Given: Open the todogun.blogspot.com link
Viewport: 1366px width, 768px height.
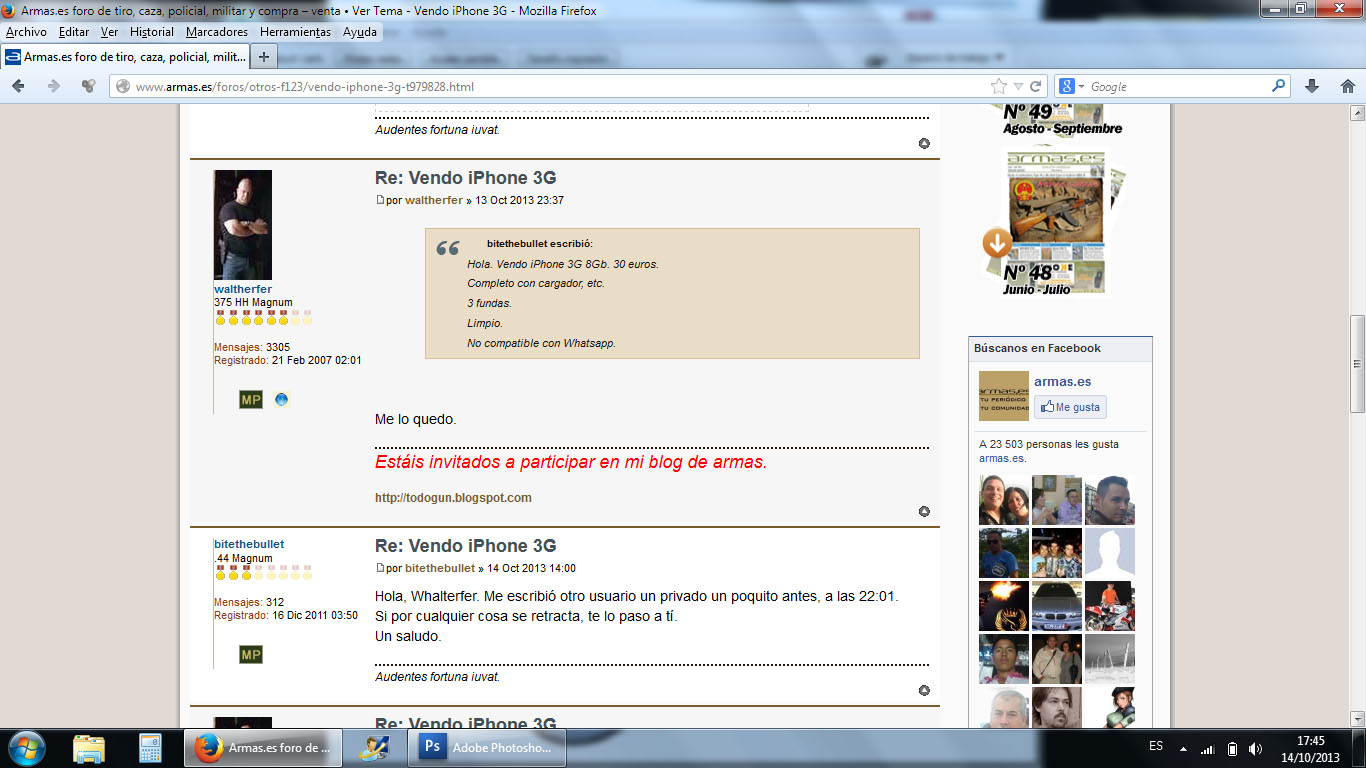Looking at the screenshot, I should (x=453, y=498).
